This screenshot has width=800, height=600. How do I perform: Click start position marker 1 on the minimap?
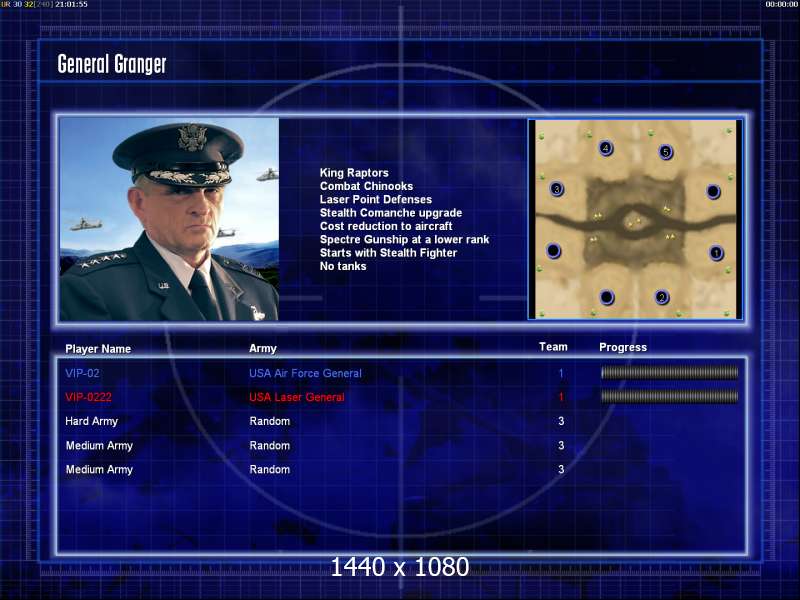(716, 253)
